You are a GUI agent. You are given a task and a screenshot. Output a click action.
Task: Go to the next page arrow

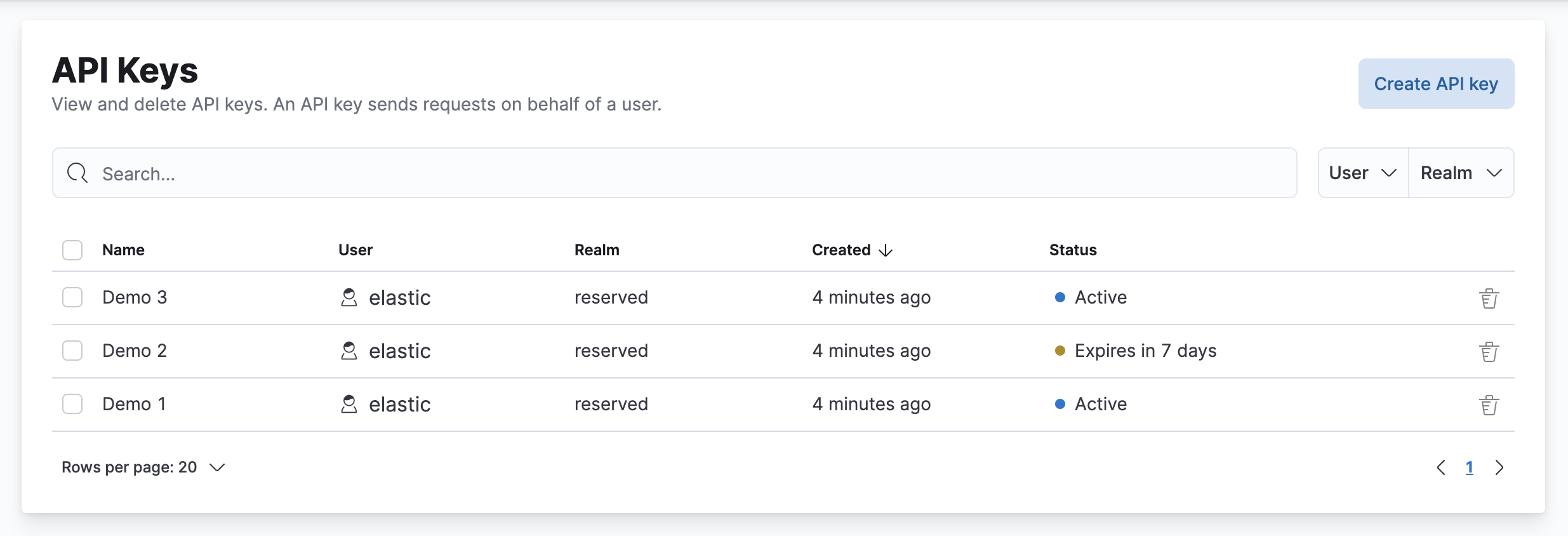[x=1499, y=467]
